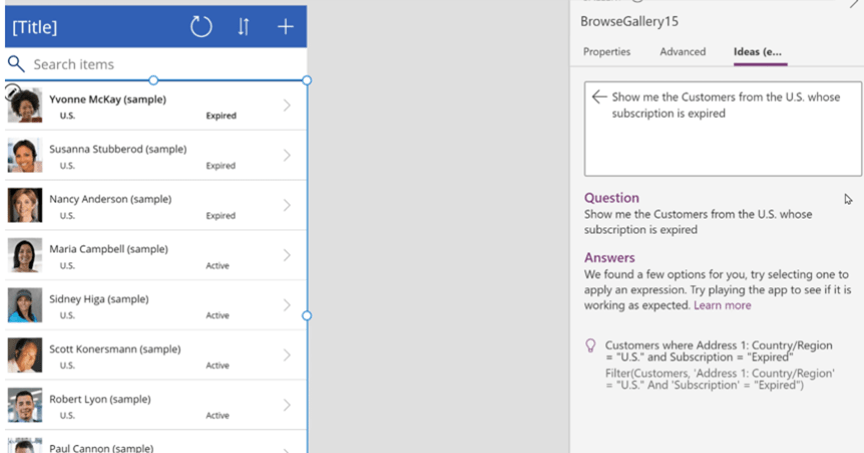Select the Ideas tab

[757, 52]
